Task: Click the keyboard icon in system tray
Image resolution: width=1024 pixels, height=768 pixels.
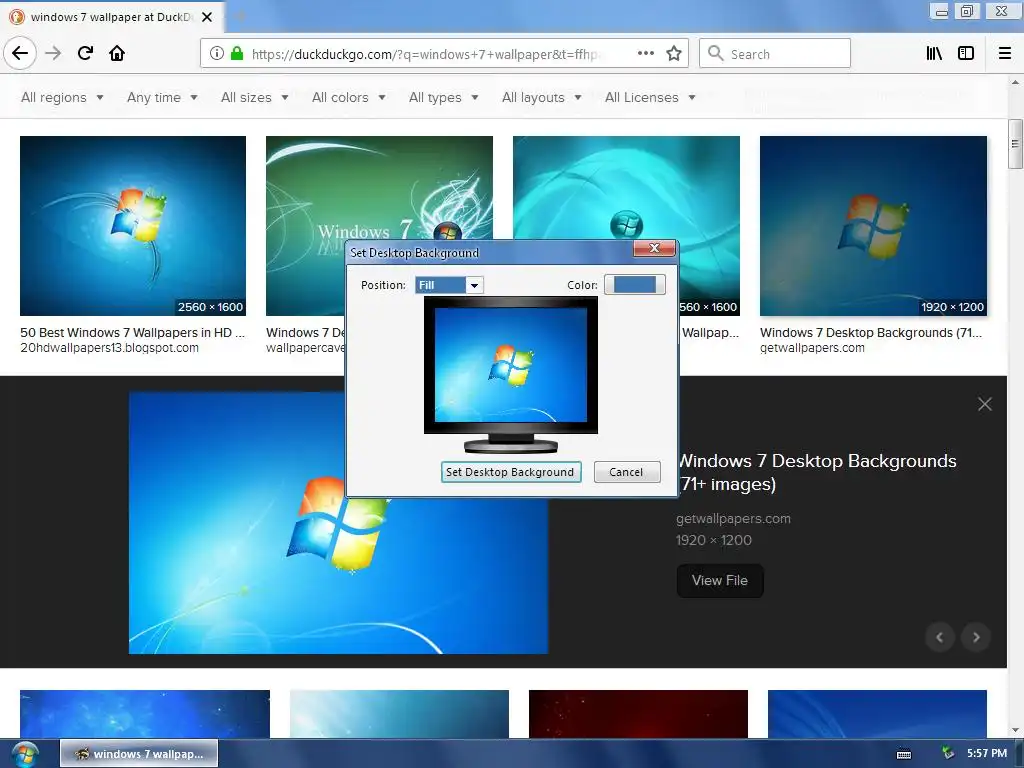Action: 904,754
